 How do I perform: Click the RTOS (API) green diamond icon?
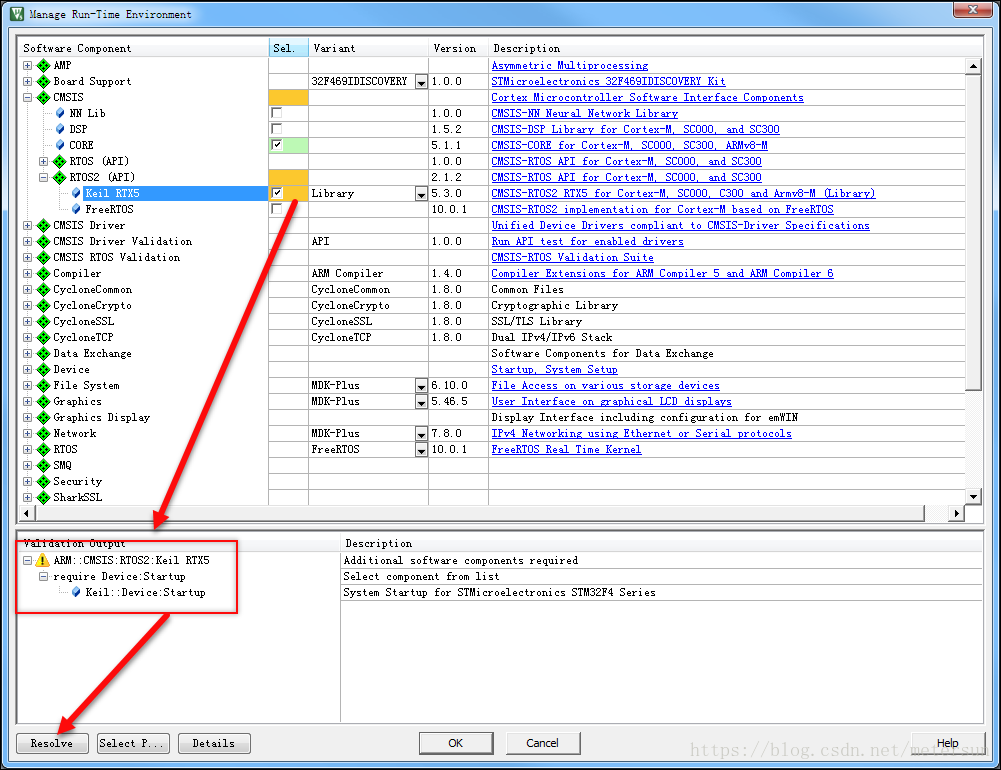tap(59, 161)
